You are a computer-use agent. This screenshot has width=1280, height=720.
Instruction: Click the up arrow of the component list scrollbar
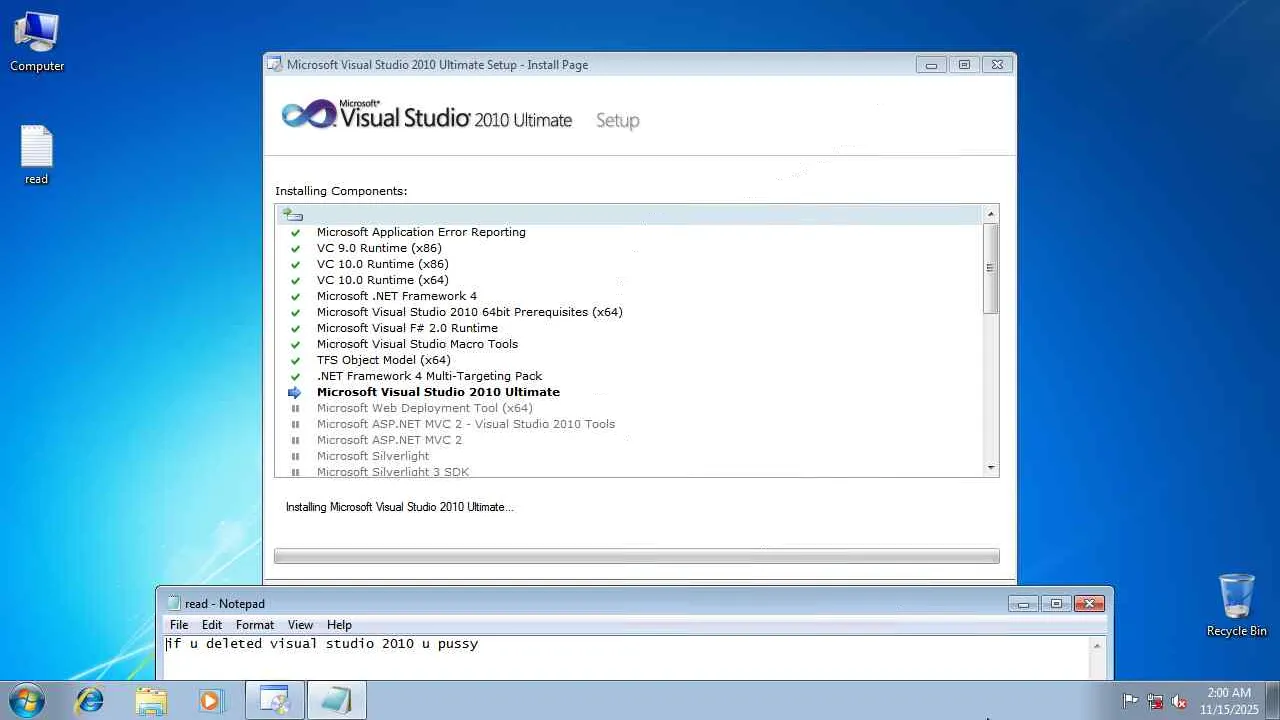pos(991,214)
